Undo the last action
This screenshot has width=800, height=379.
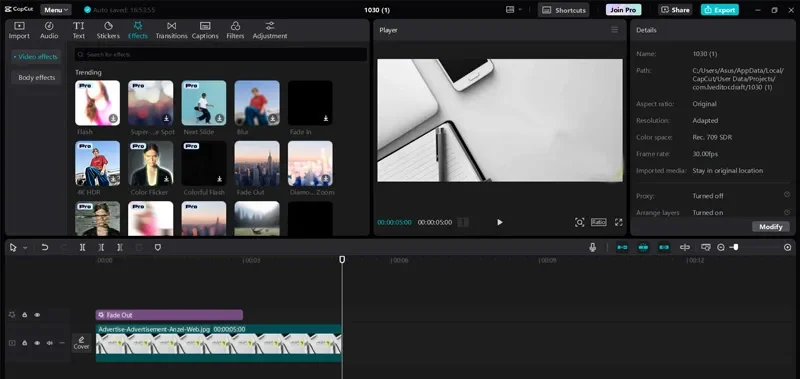pos(45,247)
